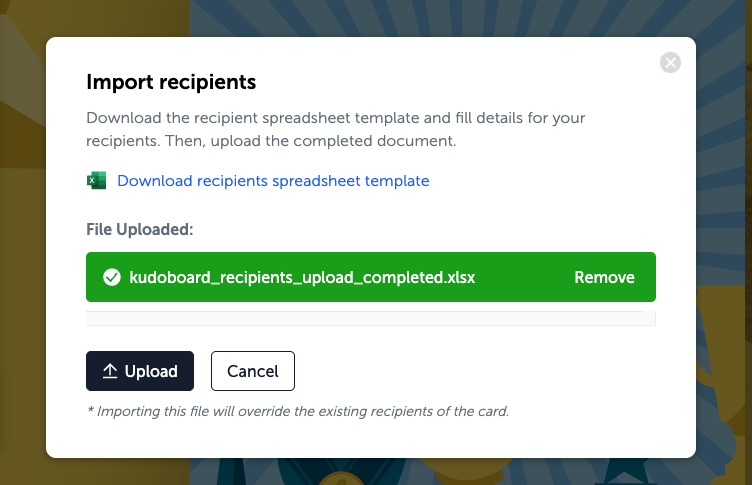Click the Upload button
The image size is (752, 485).
140,371
